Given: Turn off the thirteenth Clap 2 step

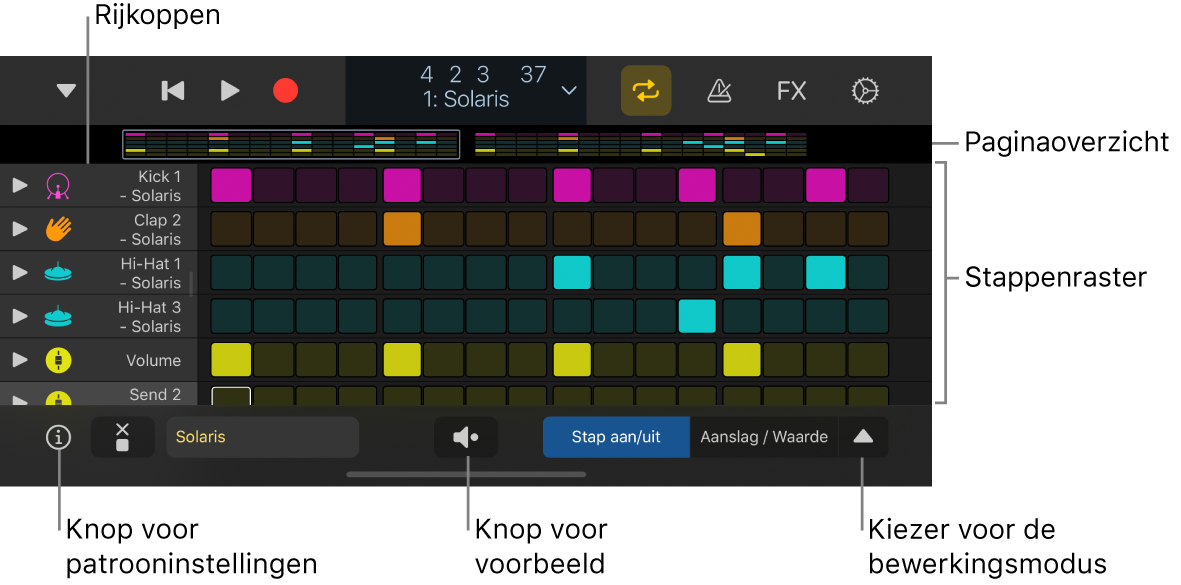Looking at the screenshot, I should [x=742, y=229].
